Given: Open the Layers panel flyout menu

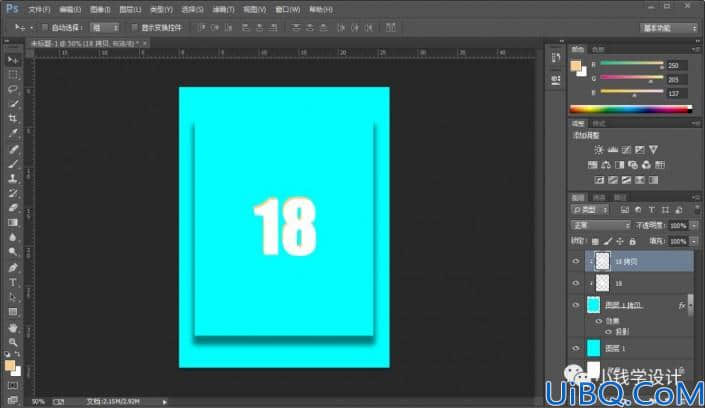Looking at the screenshot, I should pyautogui.click(x=696, y=197).
